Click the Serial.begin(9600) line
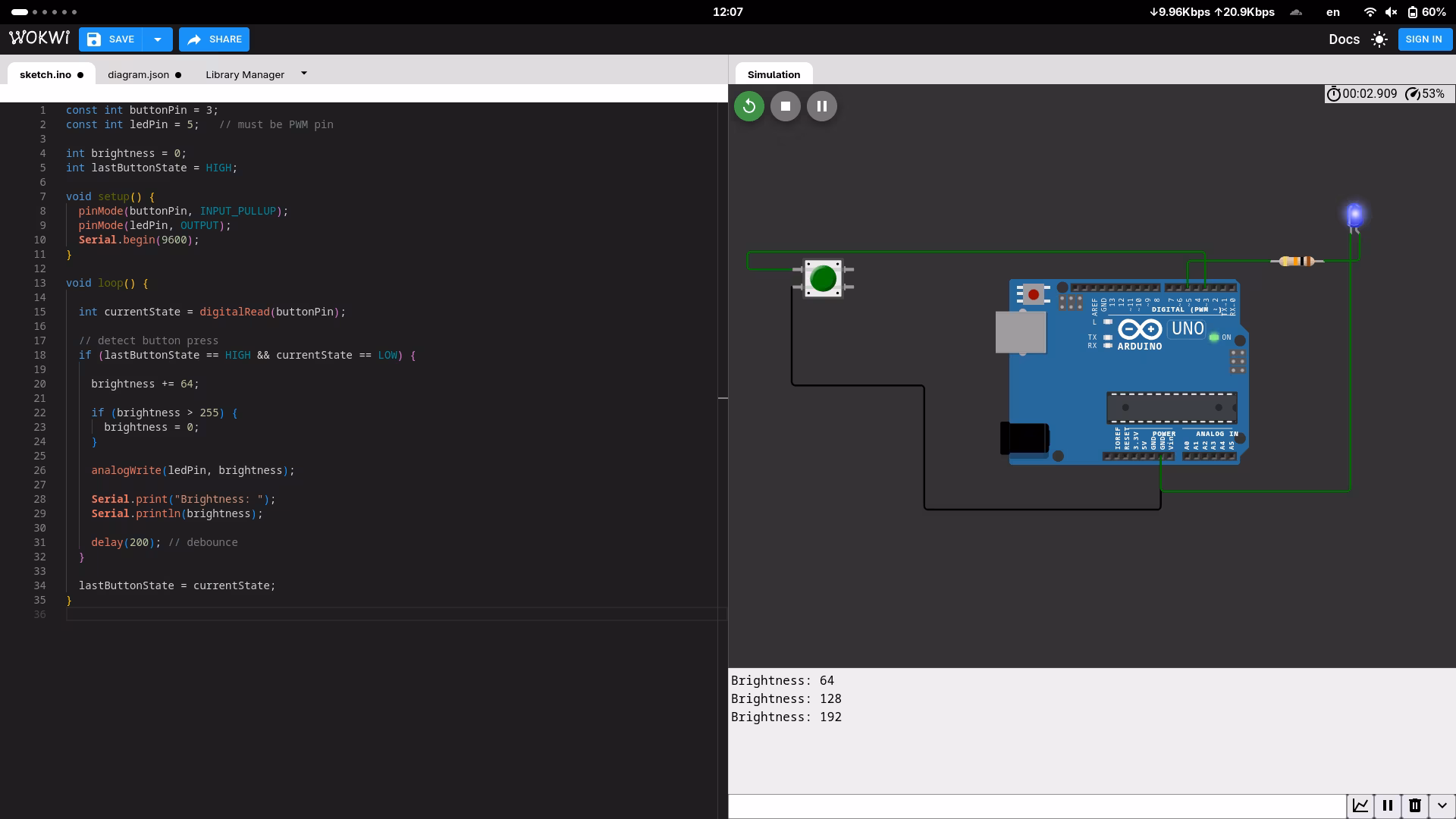The image size is (1456, 819). [139, 240]
